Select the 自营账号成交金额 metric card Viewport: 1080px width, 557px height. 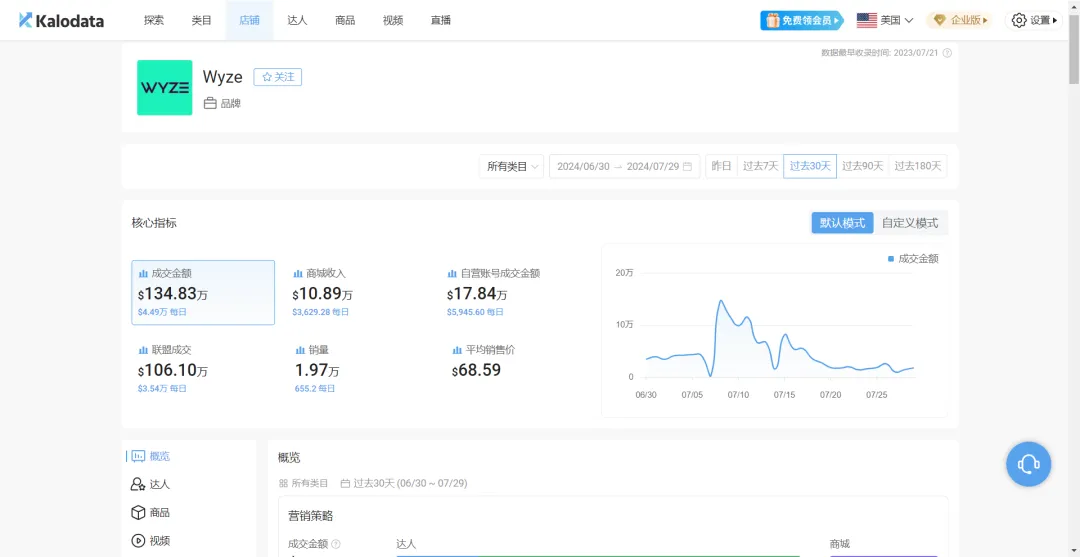point(512,293)
